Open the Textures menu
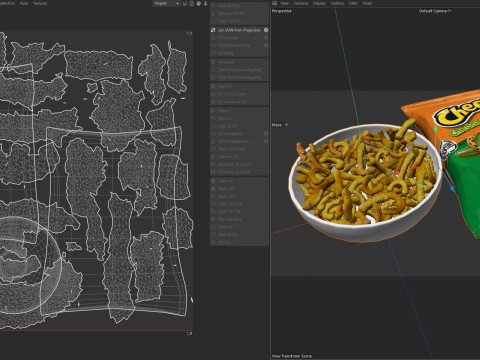Screen dimensions: 480x360 40,3
